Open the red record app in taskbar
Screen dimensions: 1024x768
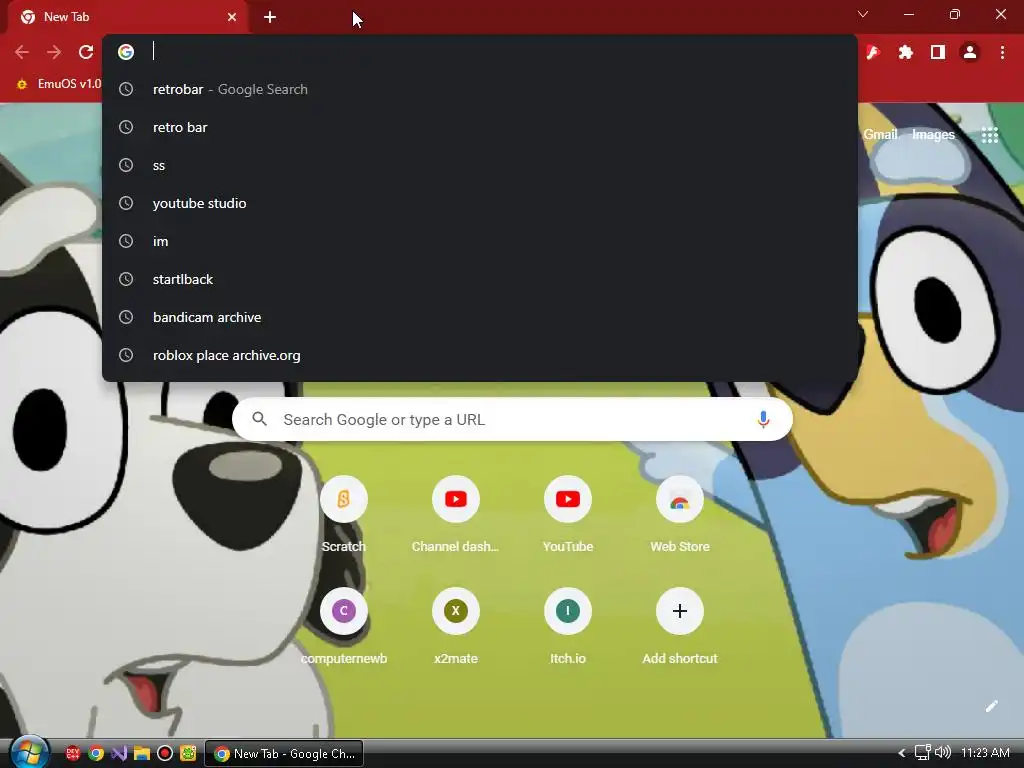165,754
